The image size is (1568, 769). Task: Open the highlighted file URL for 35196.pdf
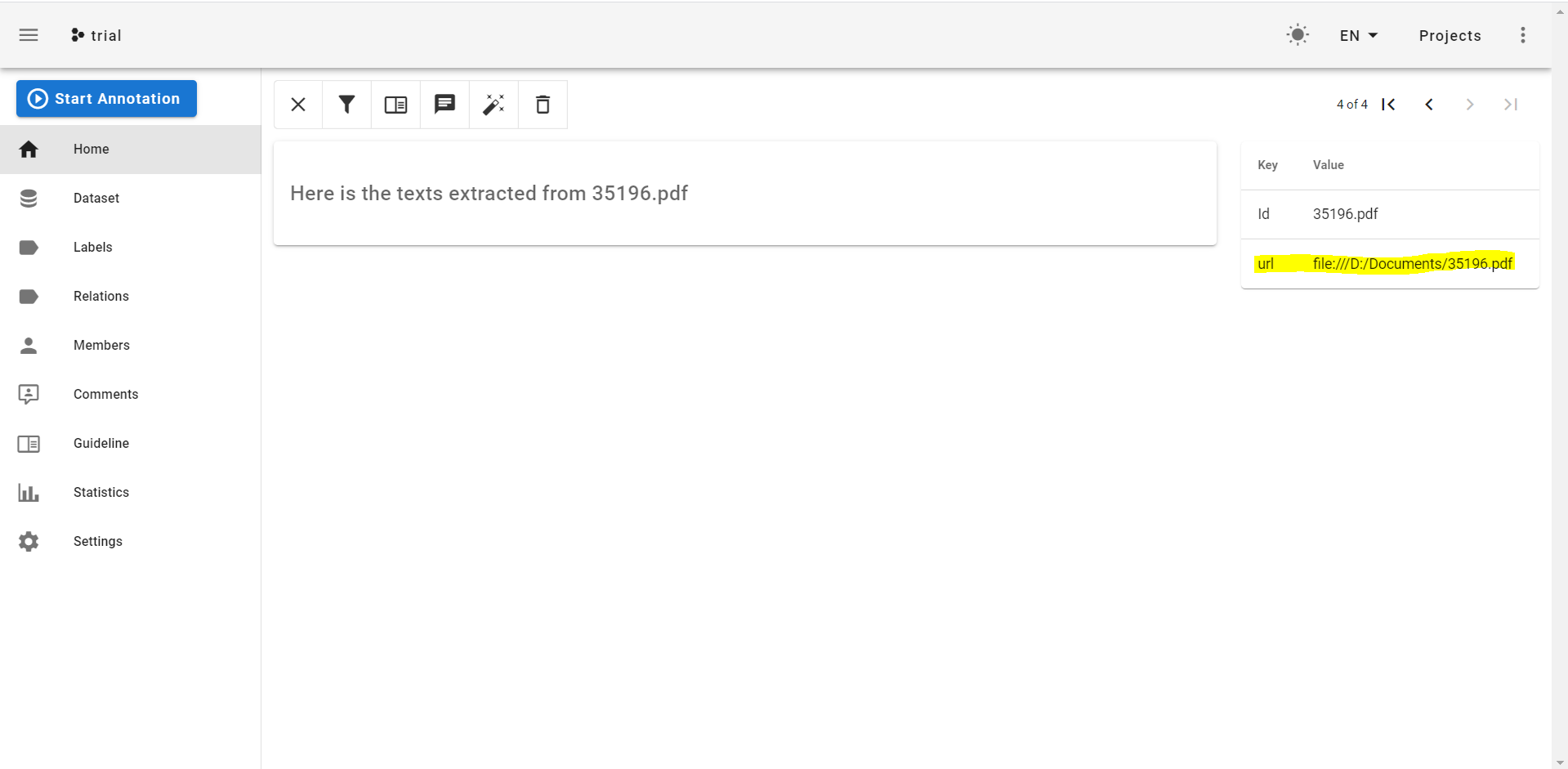(x=1412, y=263)
